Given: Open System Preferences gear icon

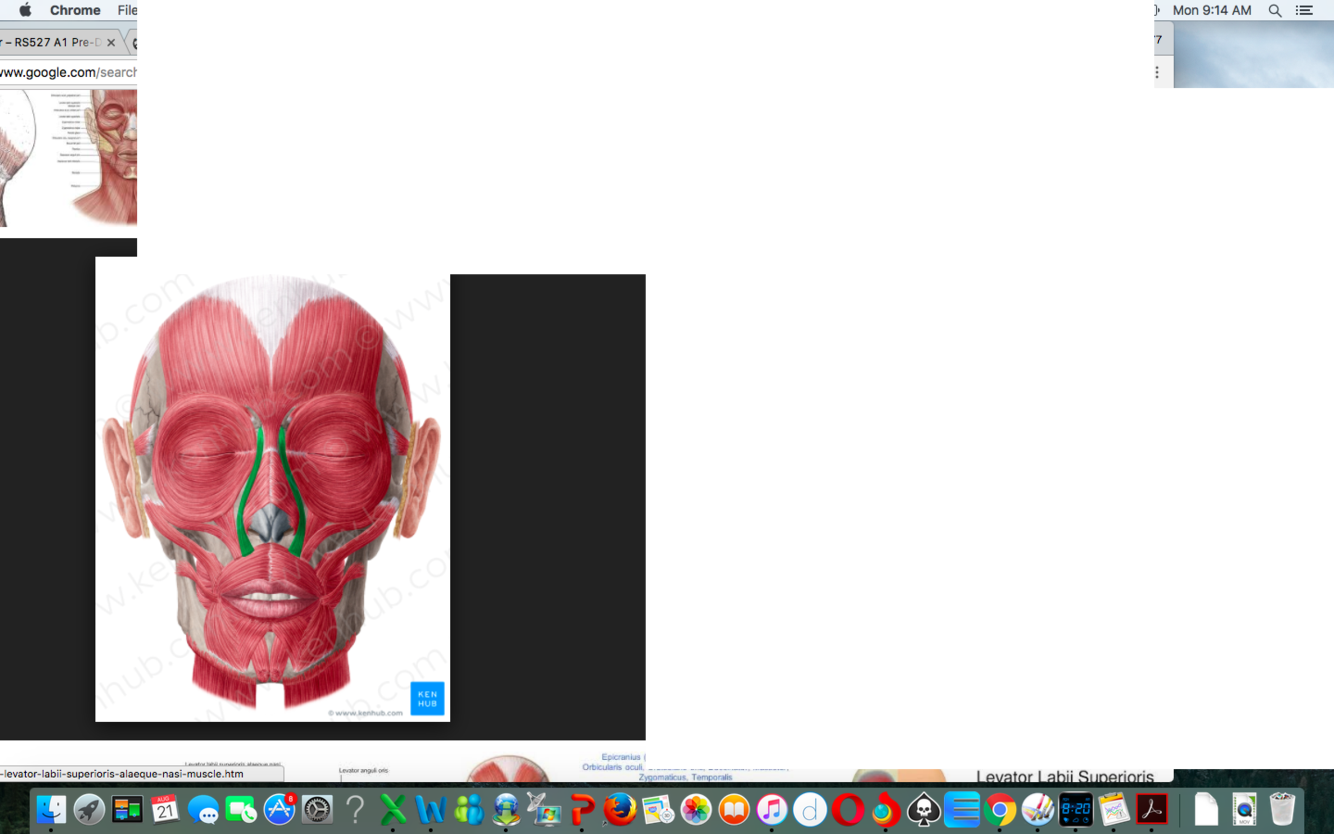Looking at the screenshot, I should coord(317,809).
